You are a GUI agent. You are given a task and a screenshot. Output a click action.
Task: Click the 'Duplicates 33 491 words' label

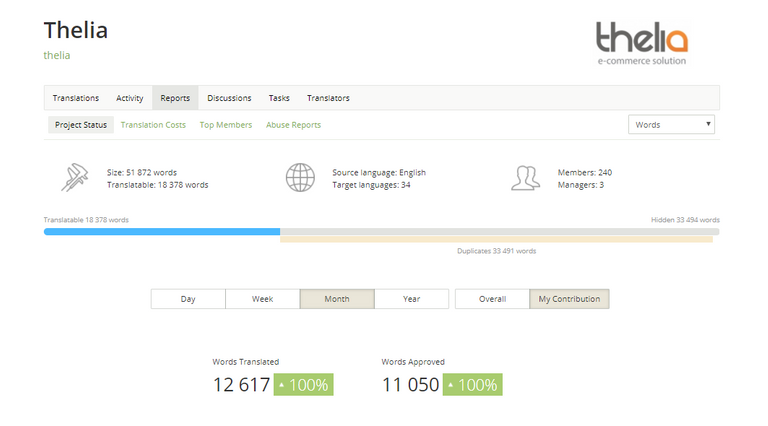pos(497,251)
